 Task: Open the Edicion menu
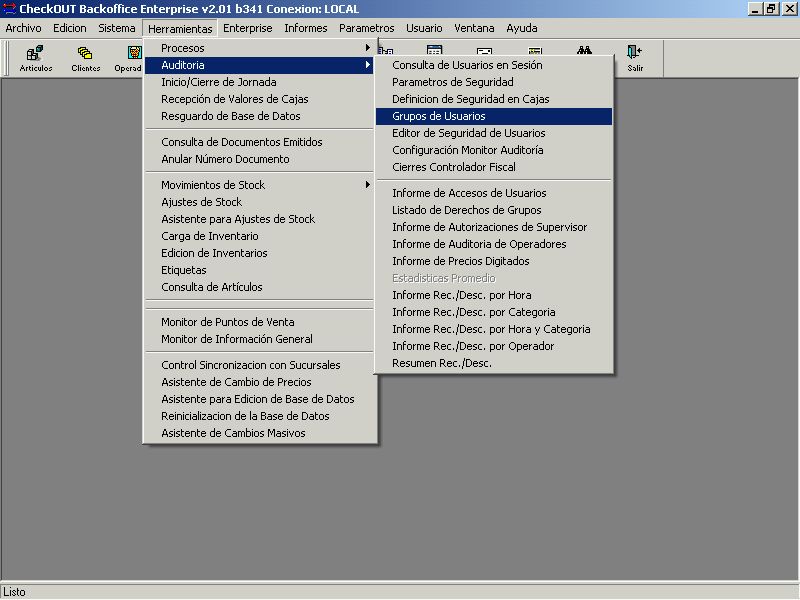pyautogui.click(x=70, y=28)
